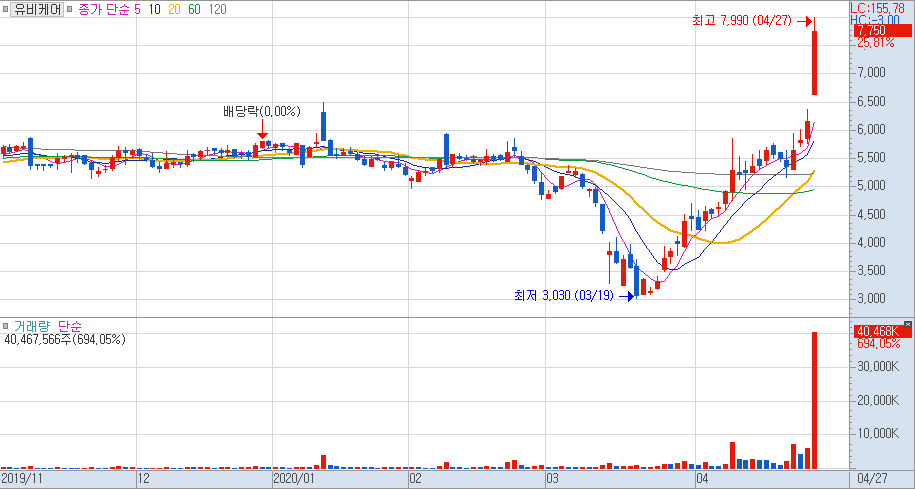This screenshot has width=915, height=489.
Task: Click the 거래량 volume indicator label
Action: click(32, 326)
